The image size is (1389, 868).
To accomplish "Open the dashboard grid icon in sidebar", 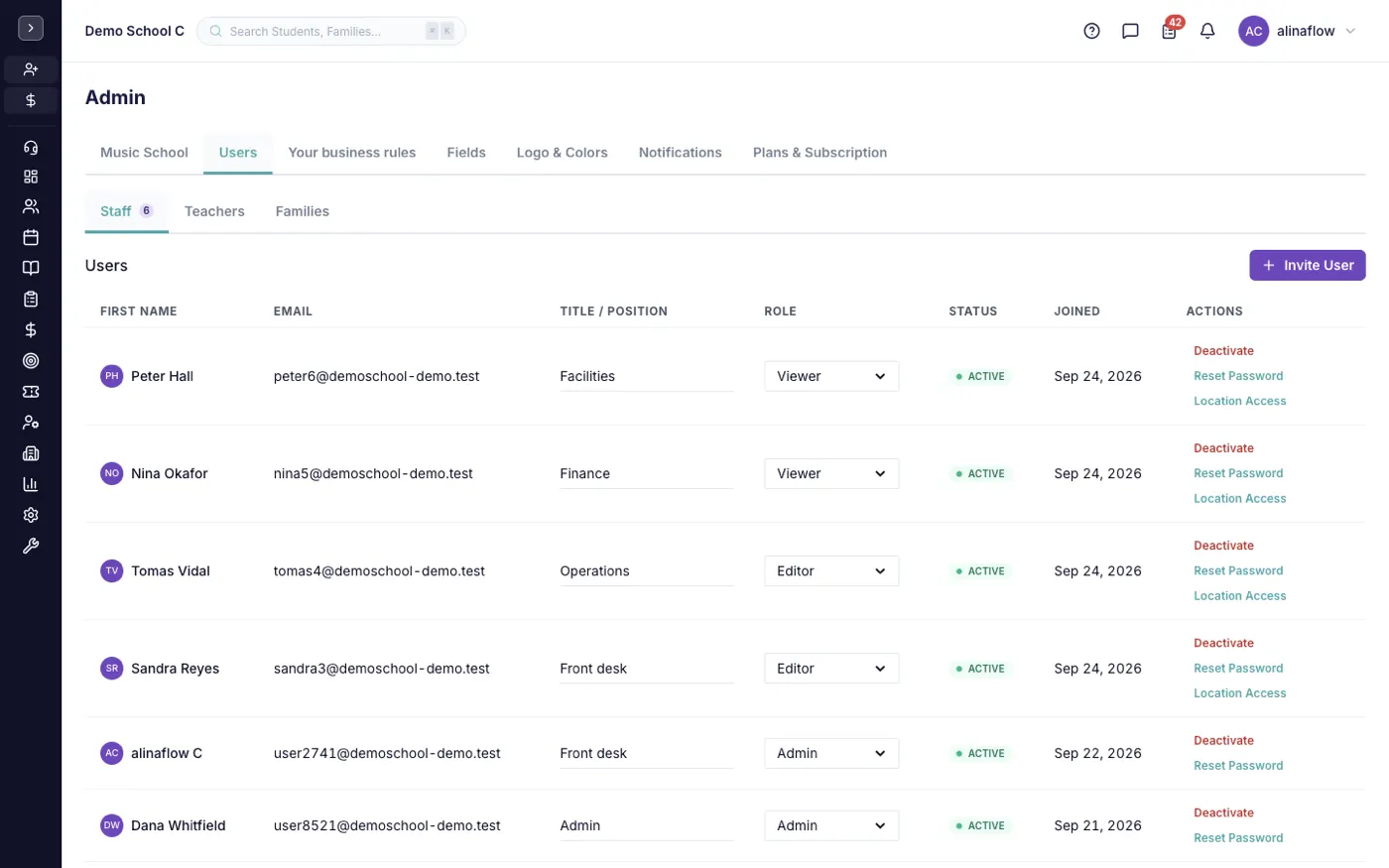I will coord(31,177).
